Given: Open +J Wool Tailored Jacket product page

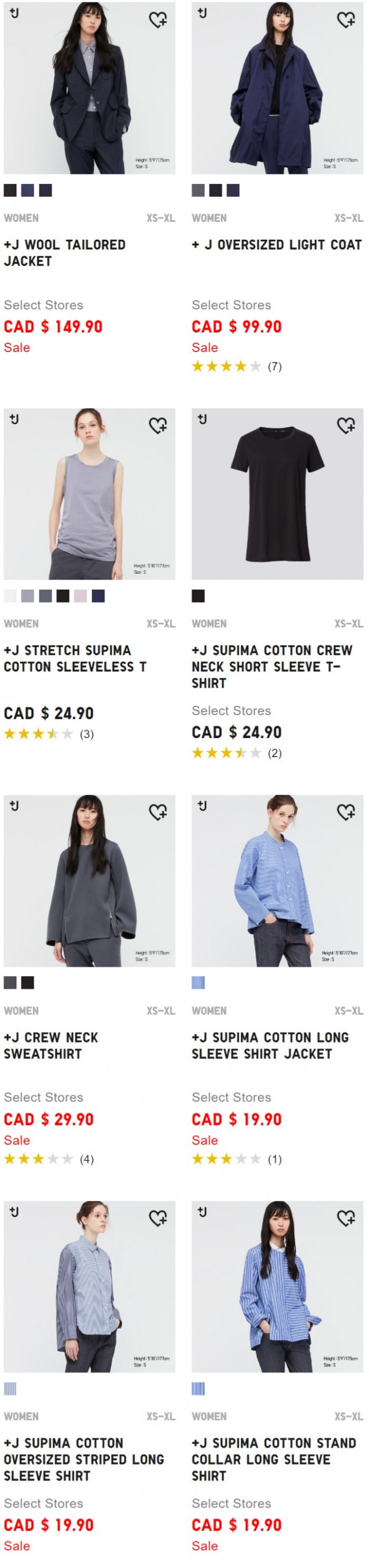Looking at the screenshot, I should (64, 252).
